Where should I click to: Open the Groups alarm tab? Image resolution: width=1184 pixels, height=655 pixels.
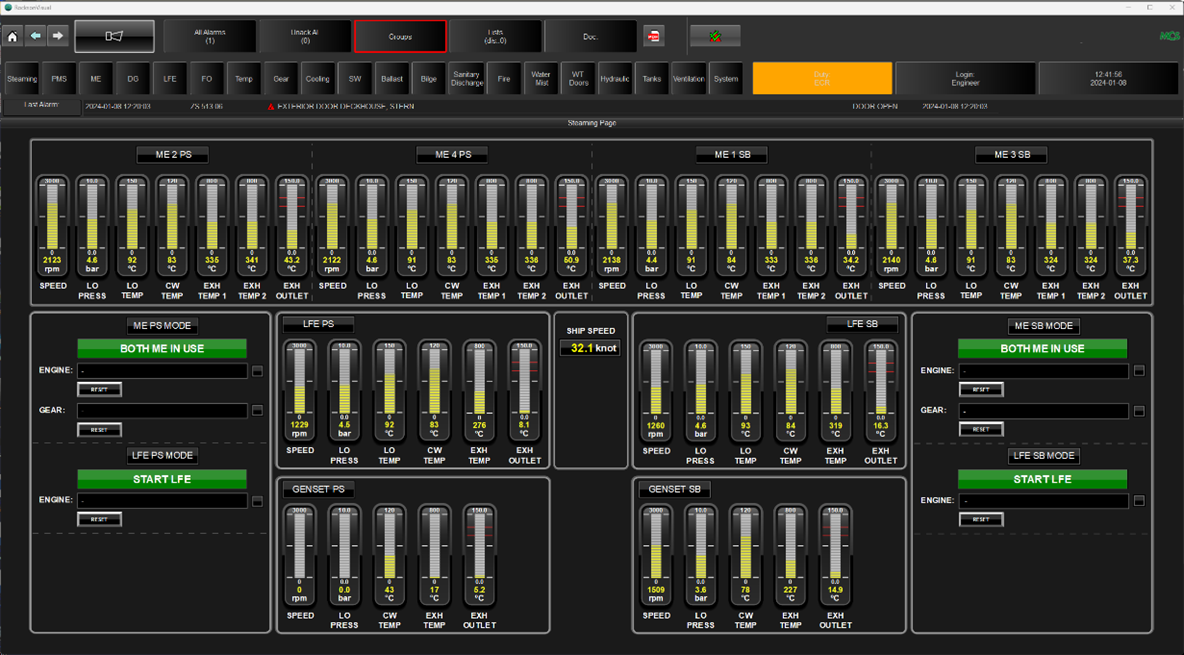(x=400, y=36)
